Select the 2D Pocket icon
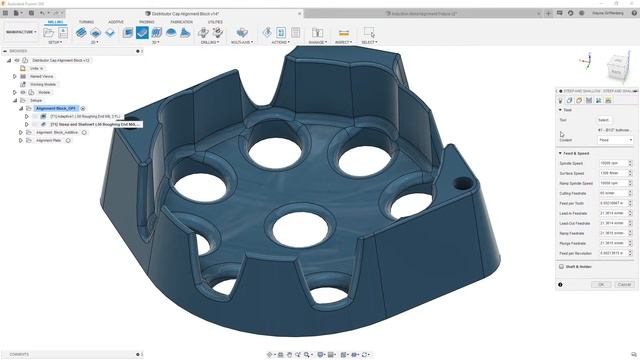 96,32
